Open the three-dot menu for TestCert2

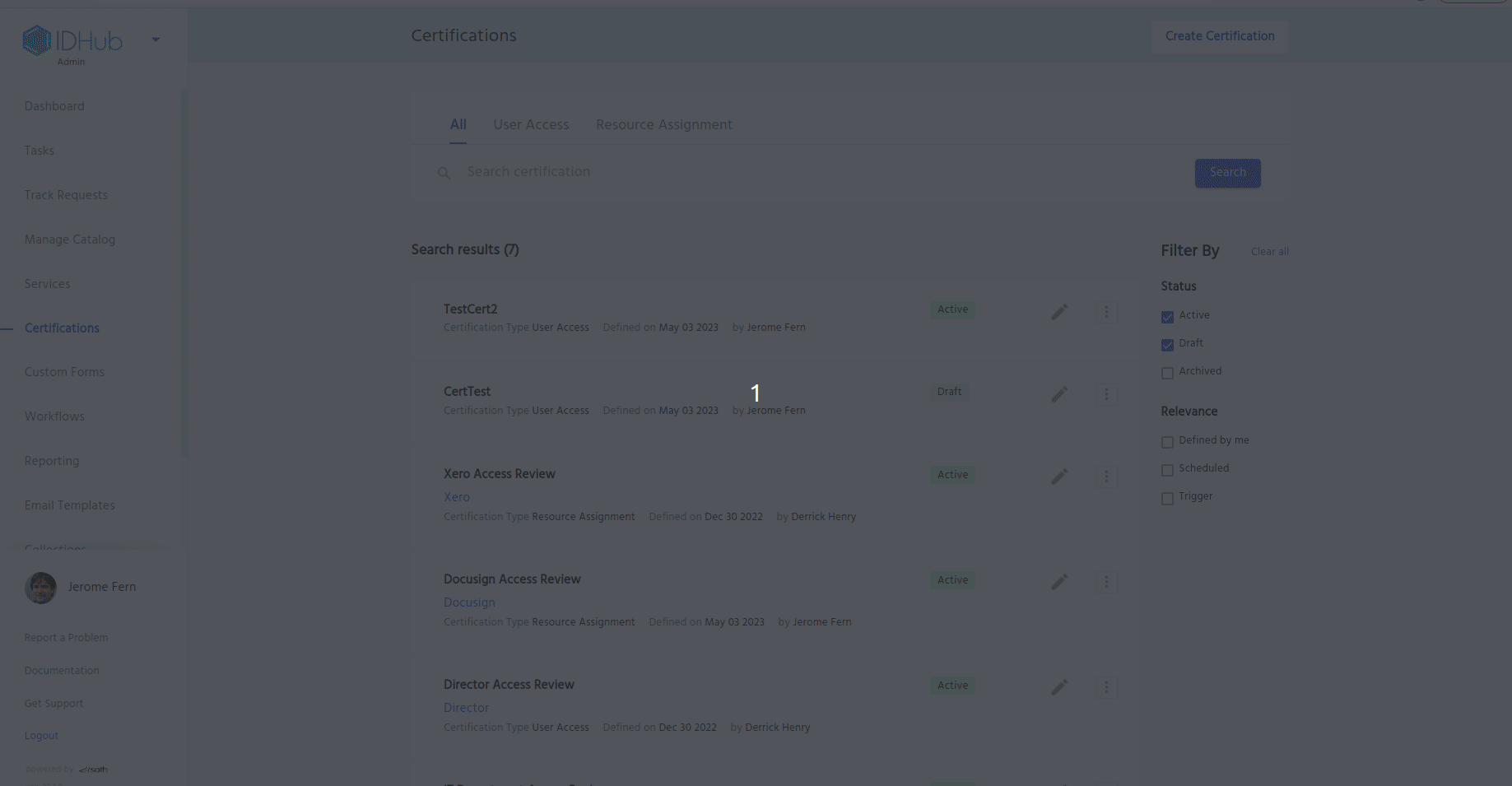pos(1106,312)
